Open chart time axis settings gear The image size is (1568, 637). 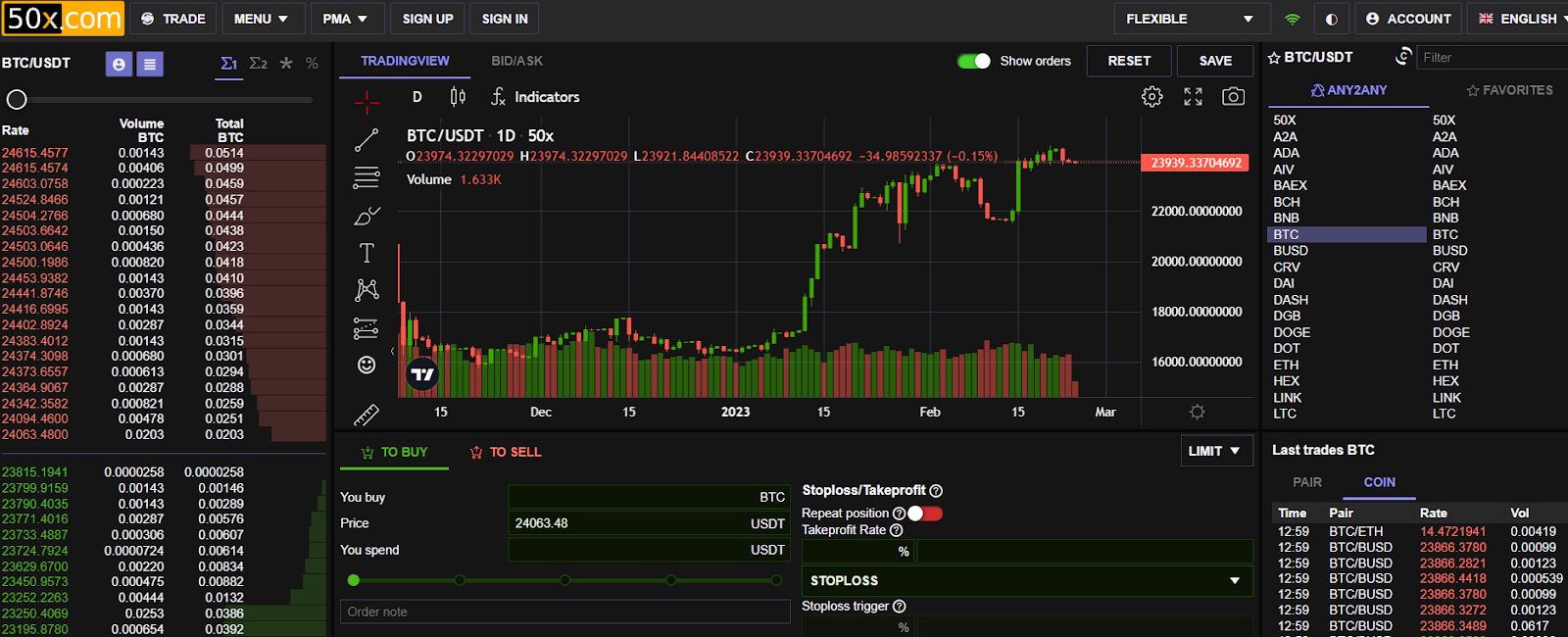click(1197, 412)
